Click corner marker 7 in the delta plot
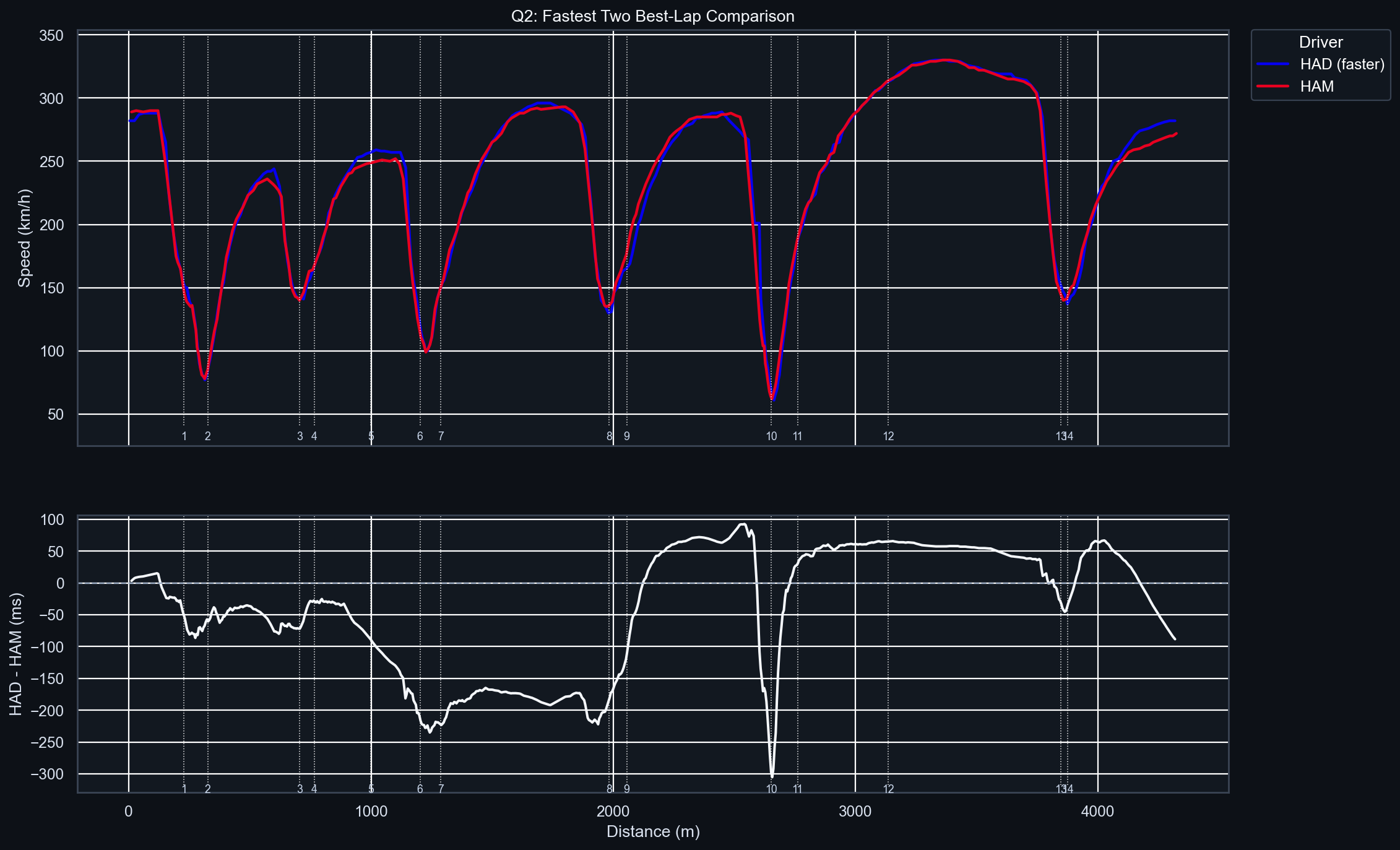Viewport: 1400px width, 850px height. tap(441, 789)
